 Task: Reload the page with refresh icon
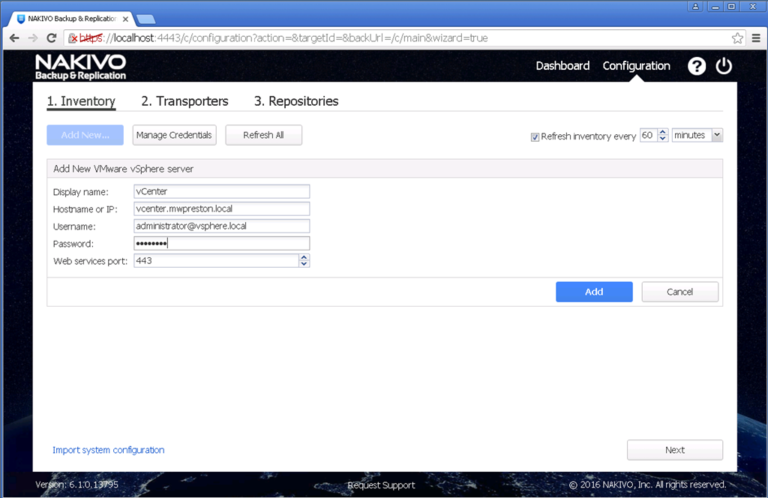51,38
